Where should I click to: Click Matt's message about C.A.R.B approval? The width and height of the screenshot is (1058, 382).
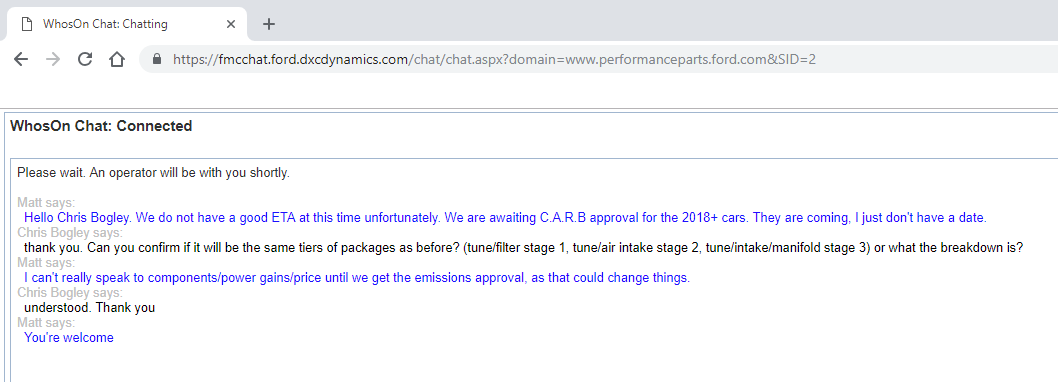505,218
